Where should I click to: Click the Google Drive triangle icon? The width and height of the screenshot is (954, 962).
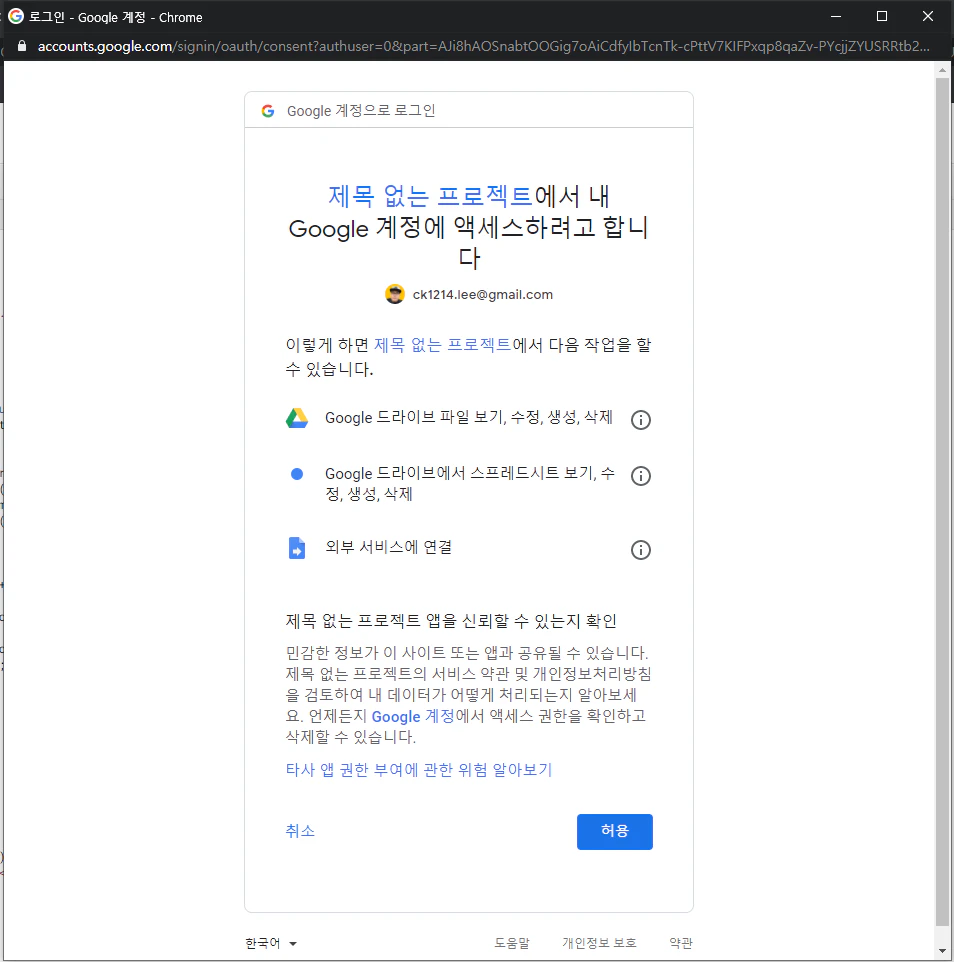(297, 418)
